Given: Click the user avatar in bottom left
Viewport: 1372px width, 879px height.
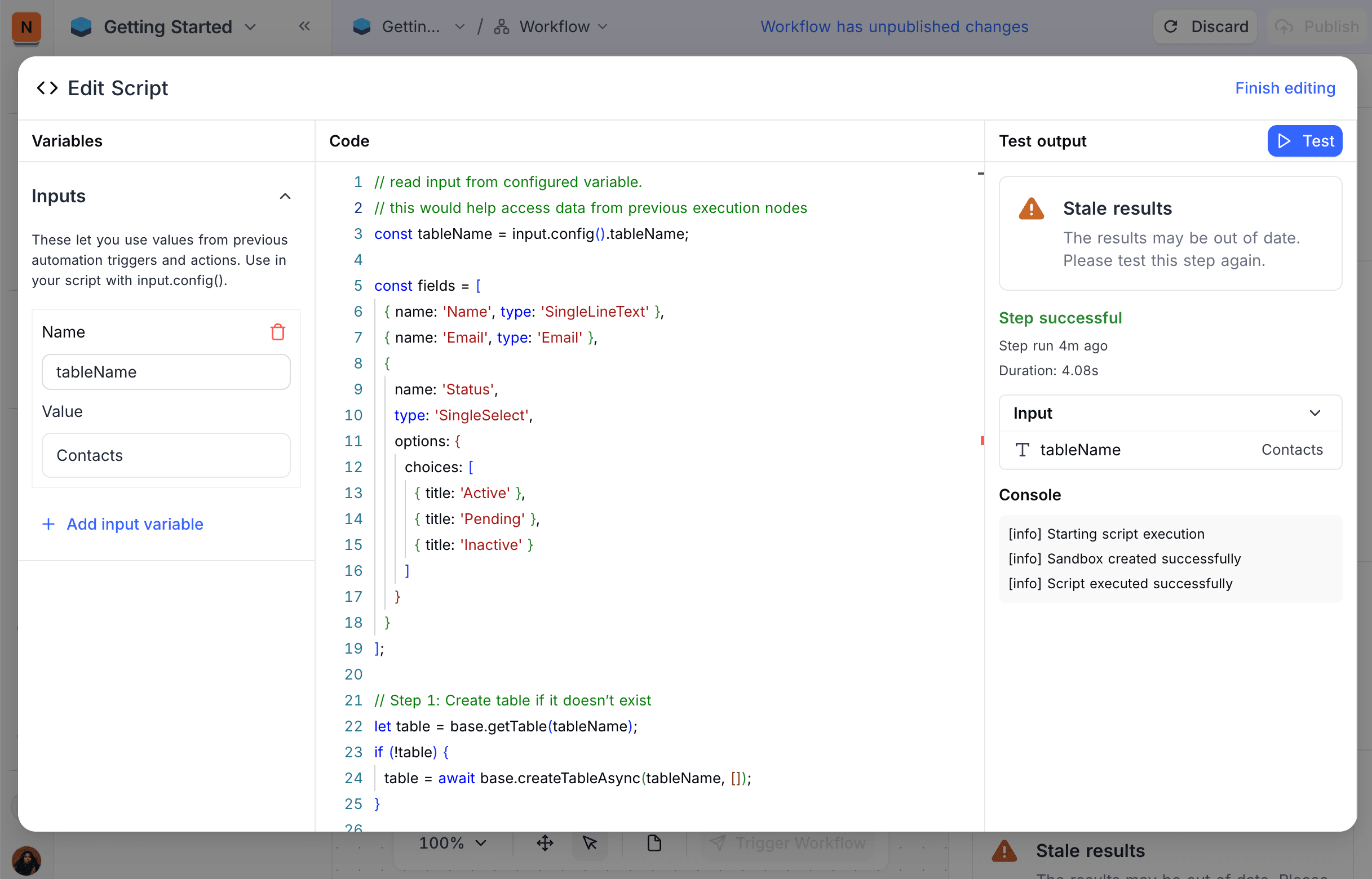Looking at the screenshot, I should (27, 860).
